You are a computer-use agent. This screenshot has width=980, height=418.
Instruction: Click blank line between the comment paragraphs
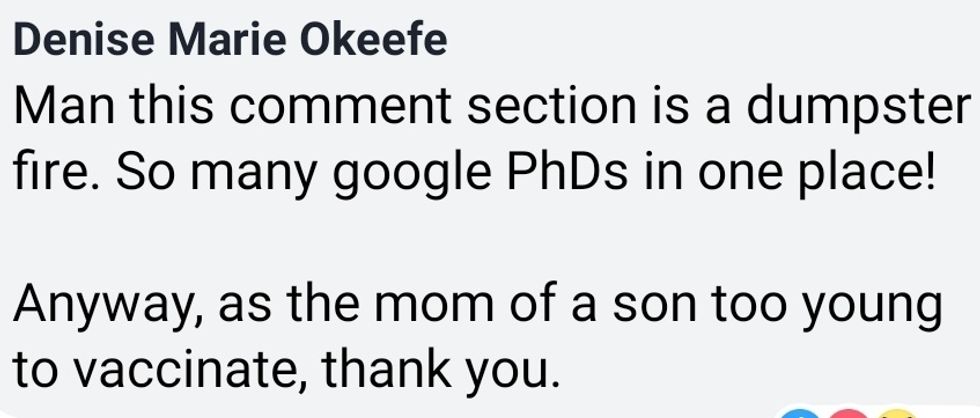click(490, 240)
